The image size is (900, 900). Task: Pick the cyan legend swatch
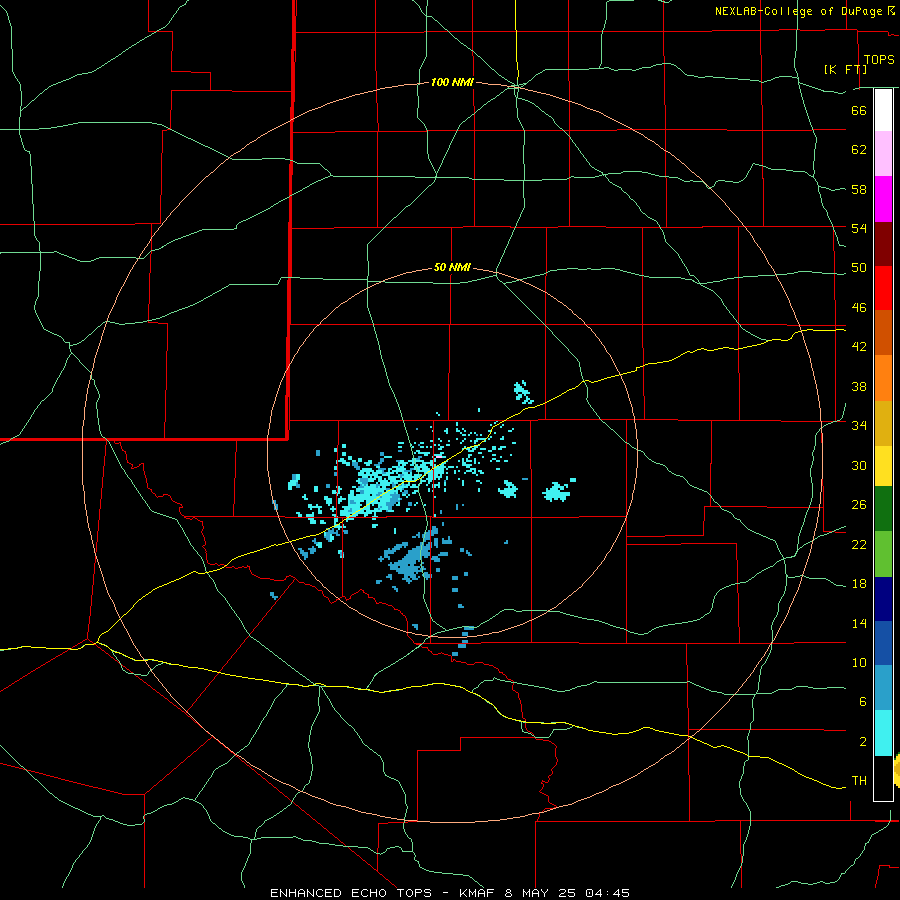[x=883, y=733]
